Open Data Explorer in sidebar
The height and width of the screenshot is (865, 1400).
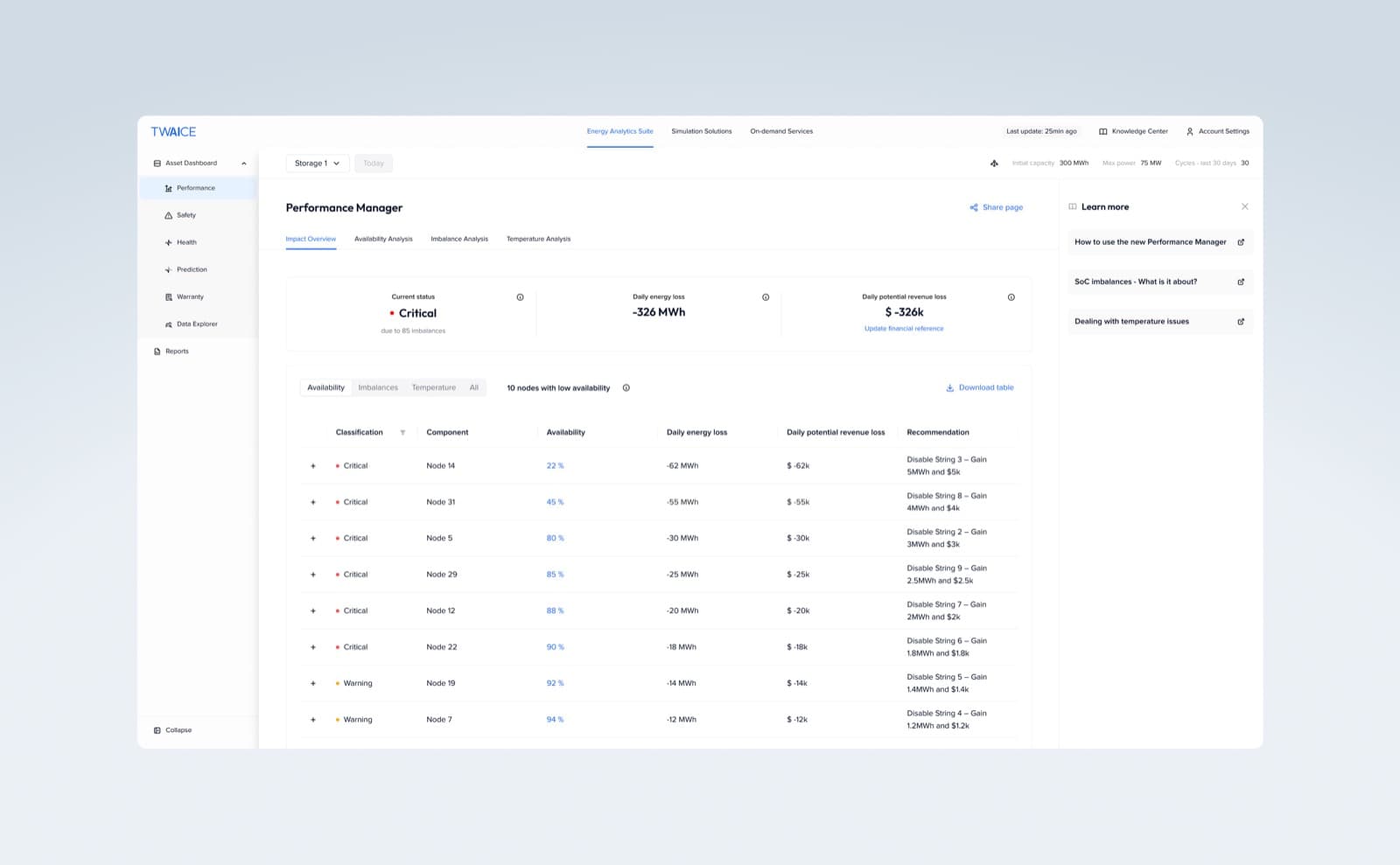[x=197, y=324]
